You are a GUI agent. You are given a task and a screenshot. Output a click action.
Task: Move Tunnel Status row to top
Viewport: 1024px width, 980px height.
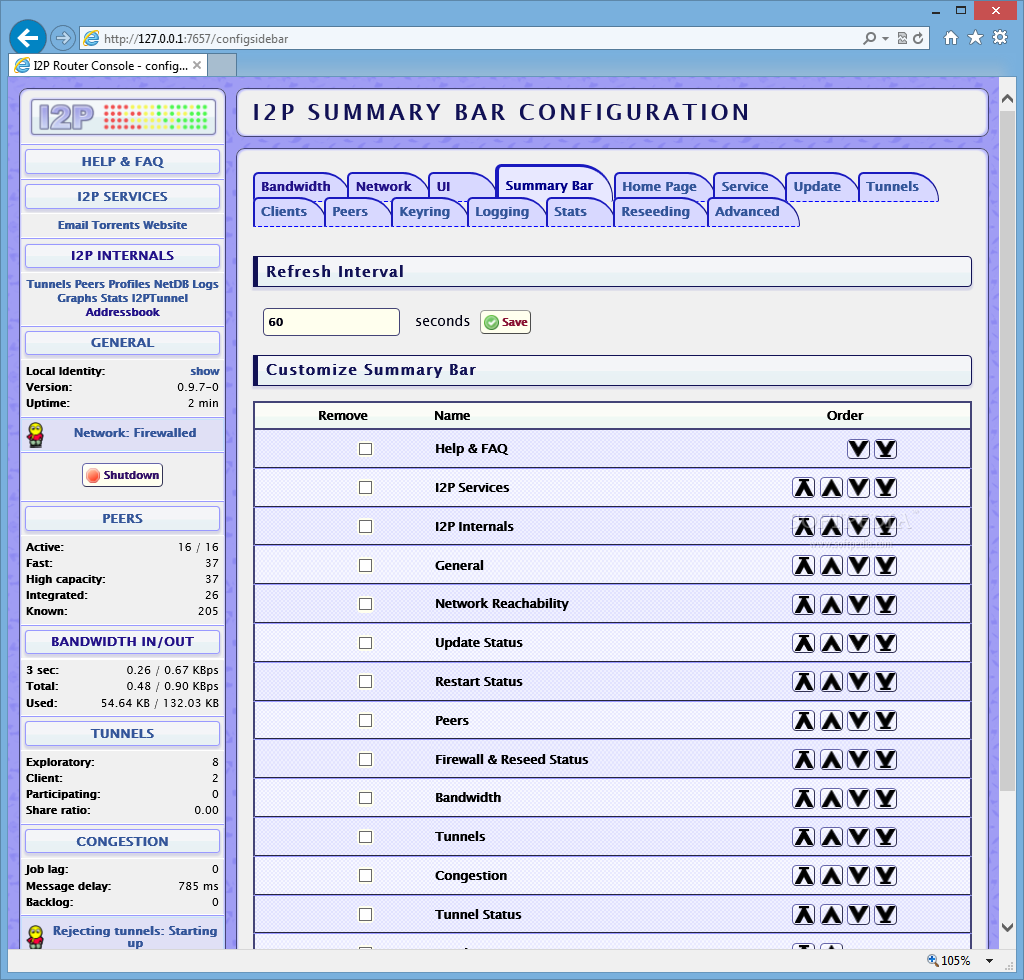804,915
